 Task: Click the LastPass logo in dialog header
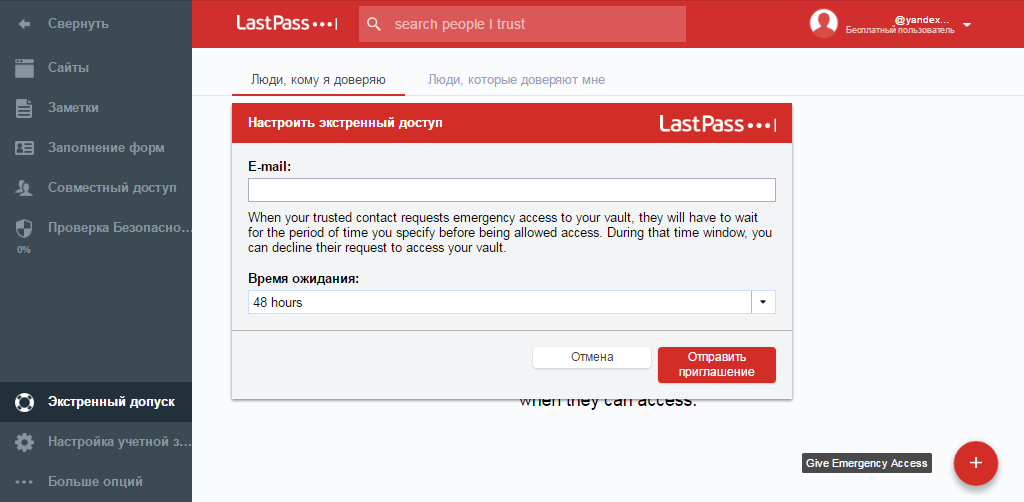[717, 123]
